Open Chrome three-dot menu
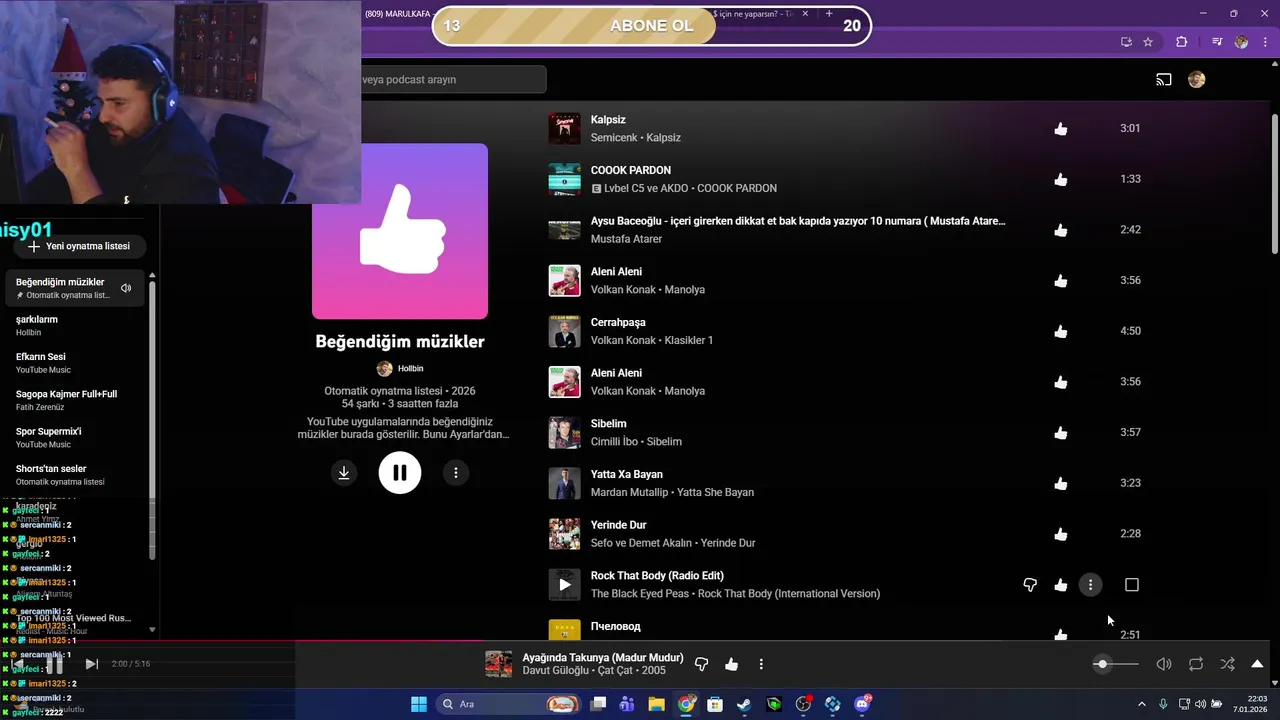Viewport: 1280px width, 720px height. click(1265, 42)
